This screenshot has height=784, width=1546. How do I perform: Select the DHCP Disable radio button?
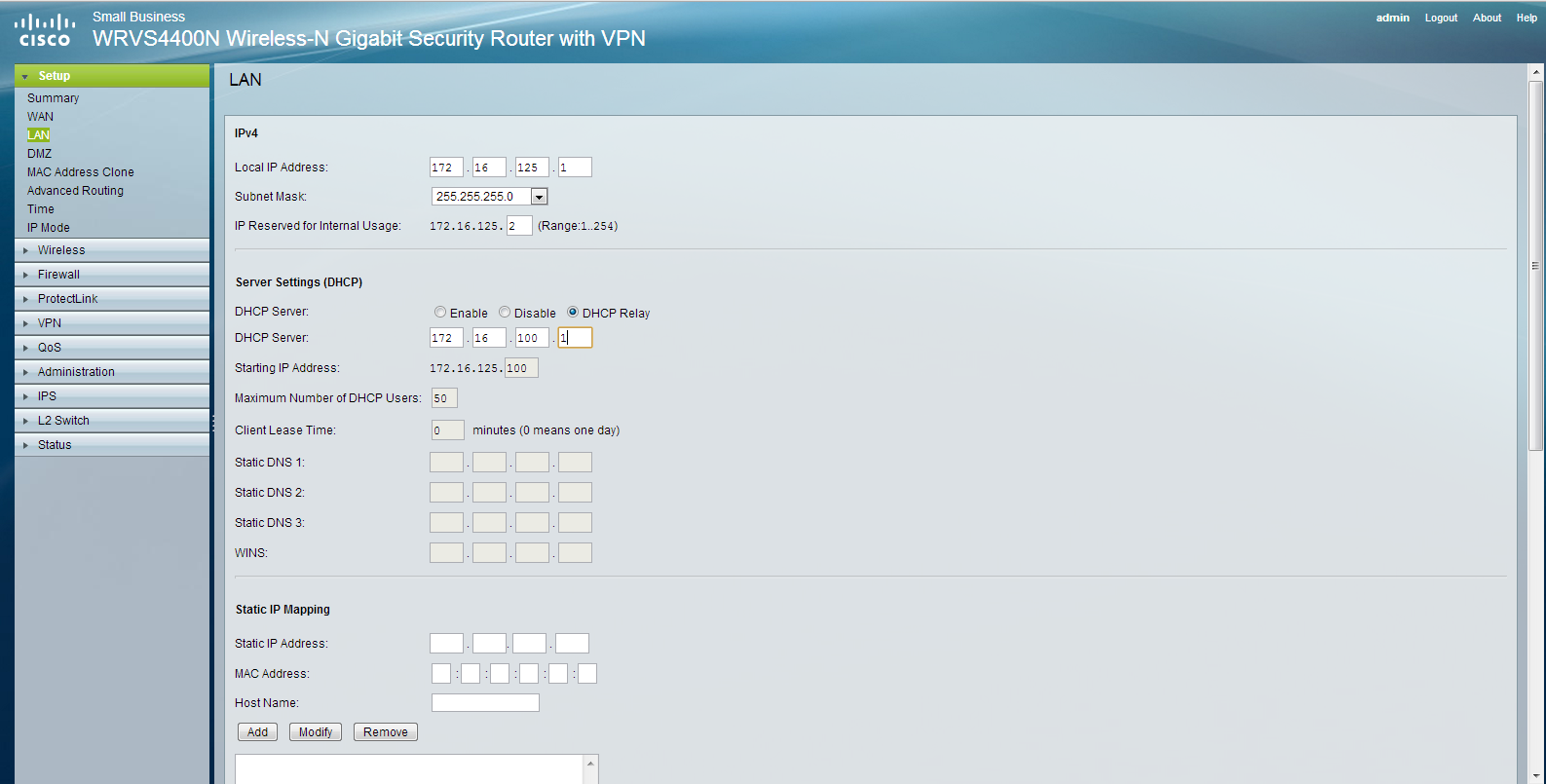point(505,313)
